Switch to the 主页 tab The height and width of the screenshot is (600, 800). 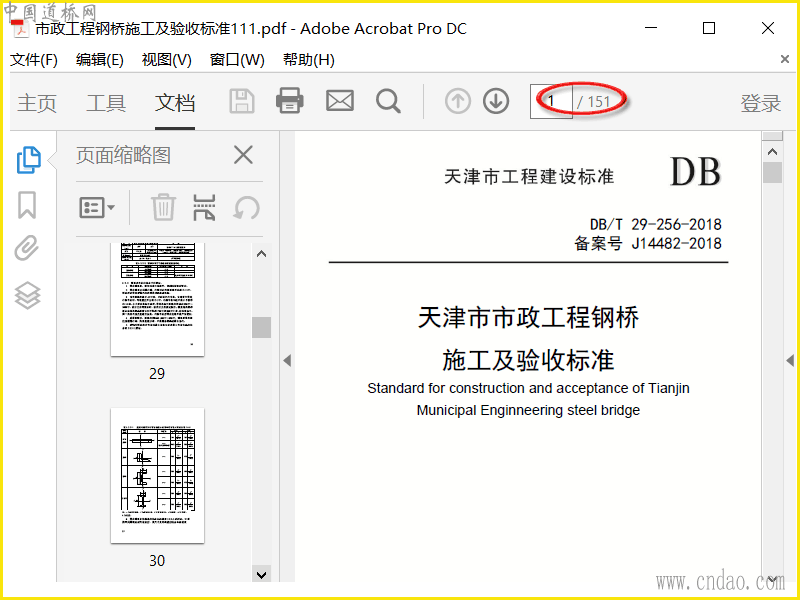coord(37,103)
